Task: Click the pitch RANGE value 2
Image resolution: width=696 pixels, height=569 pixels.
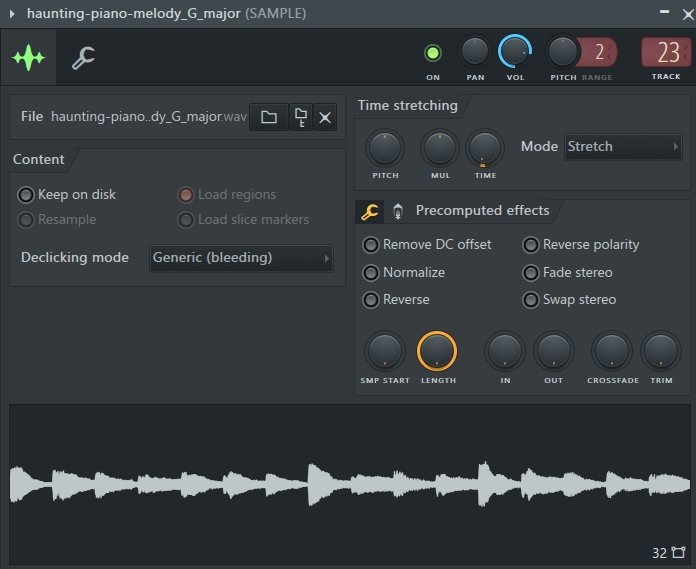Action: 599,52
